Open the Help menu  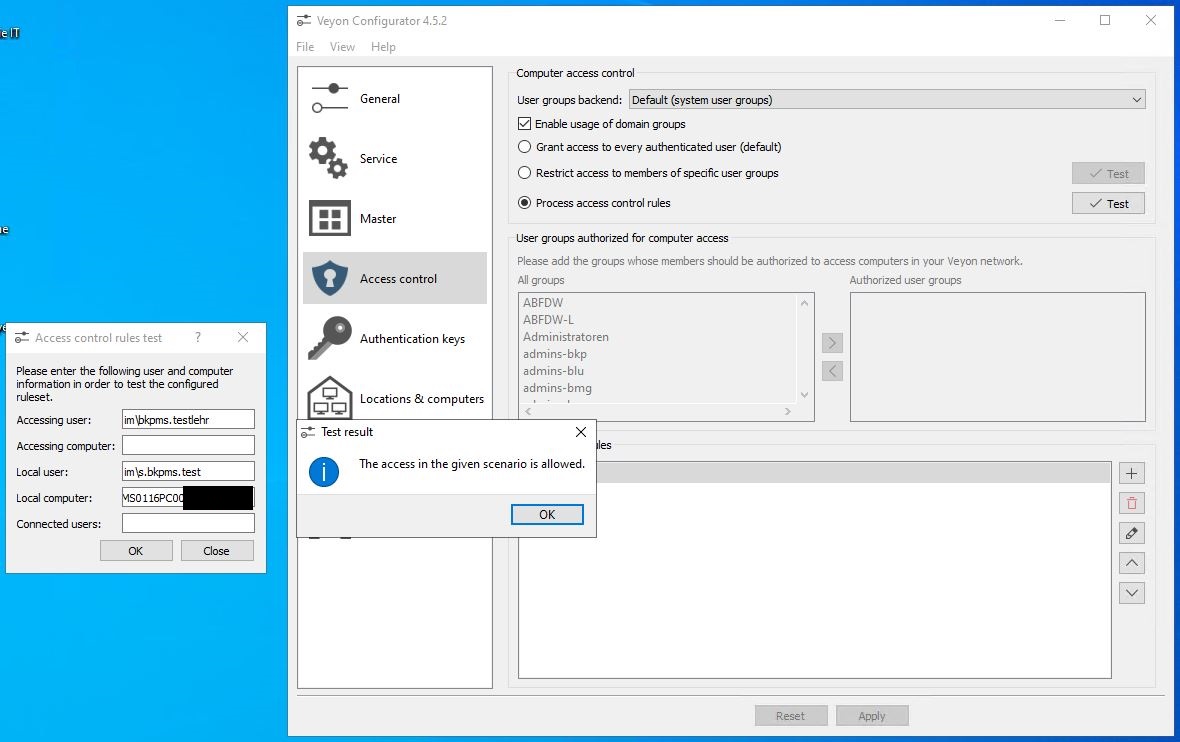tap(383, 46)
